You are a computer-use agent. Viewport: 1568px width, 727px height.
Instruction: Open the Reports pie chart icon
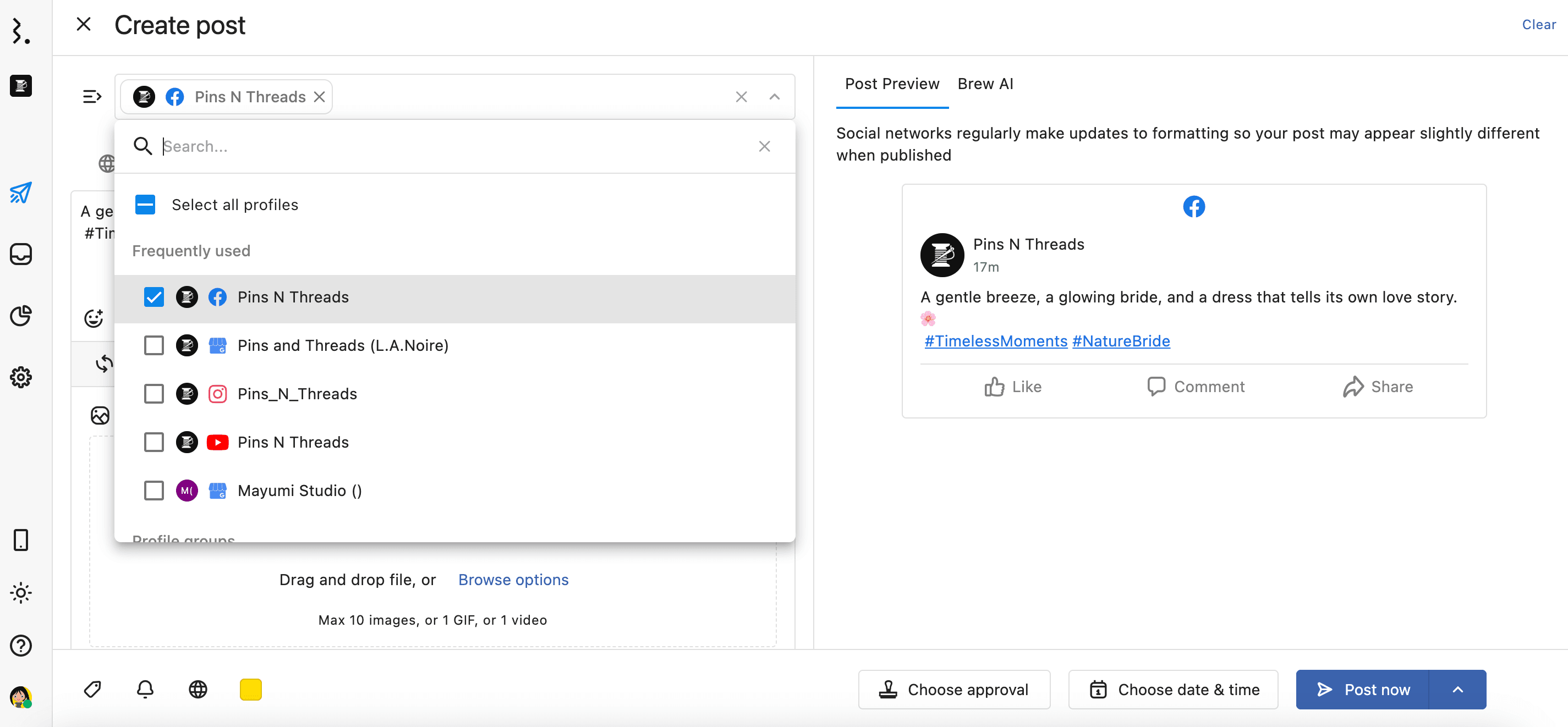click(x=21, y=316)
